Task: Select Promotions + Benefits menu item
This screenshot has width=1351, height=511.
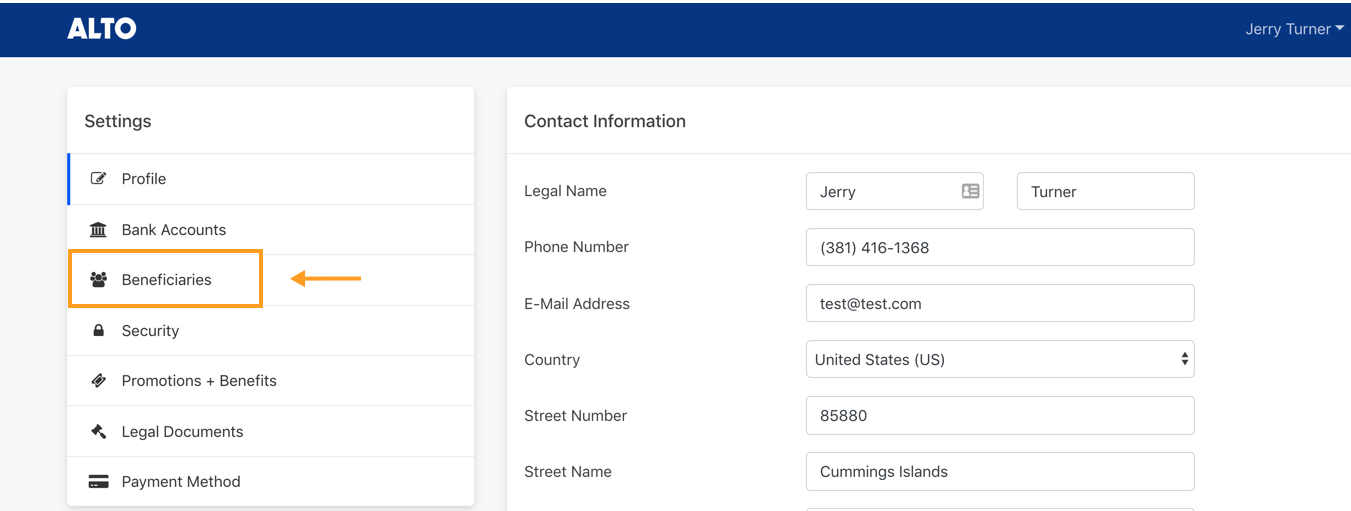Action: point(199,381)
